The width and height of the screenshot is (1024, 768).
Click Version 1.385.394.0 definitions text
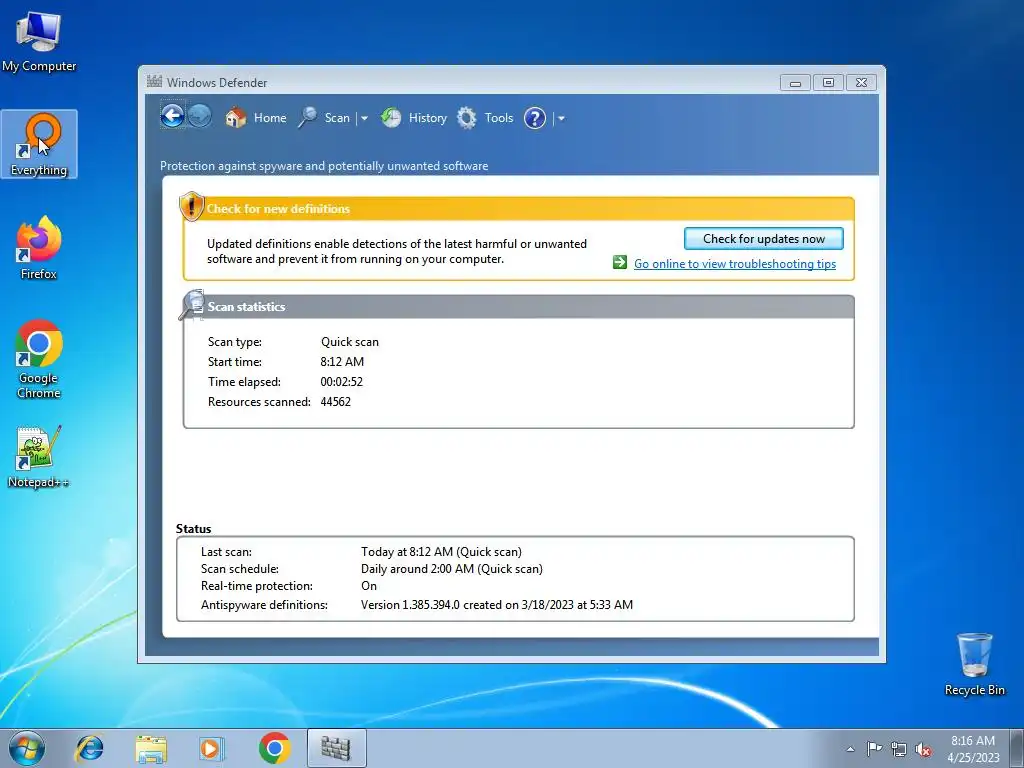pos(497,605)
